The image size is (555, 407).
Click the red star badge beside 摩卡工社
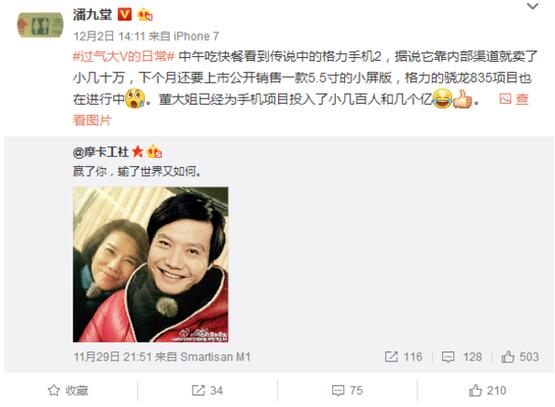coord(137,152)
